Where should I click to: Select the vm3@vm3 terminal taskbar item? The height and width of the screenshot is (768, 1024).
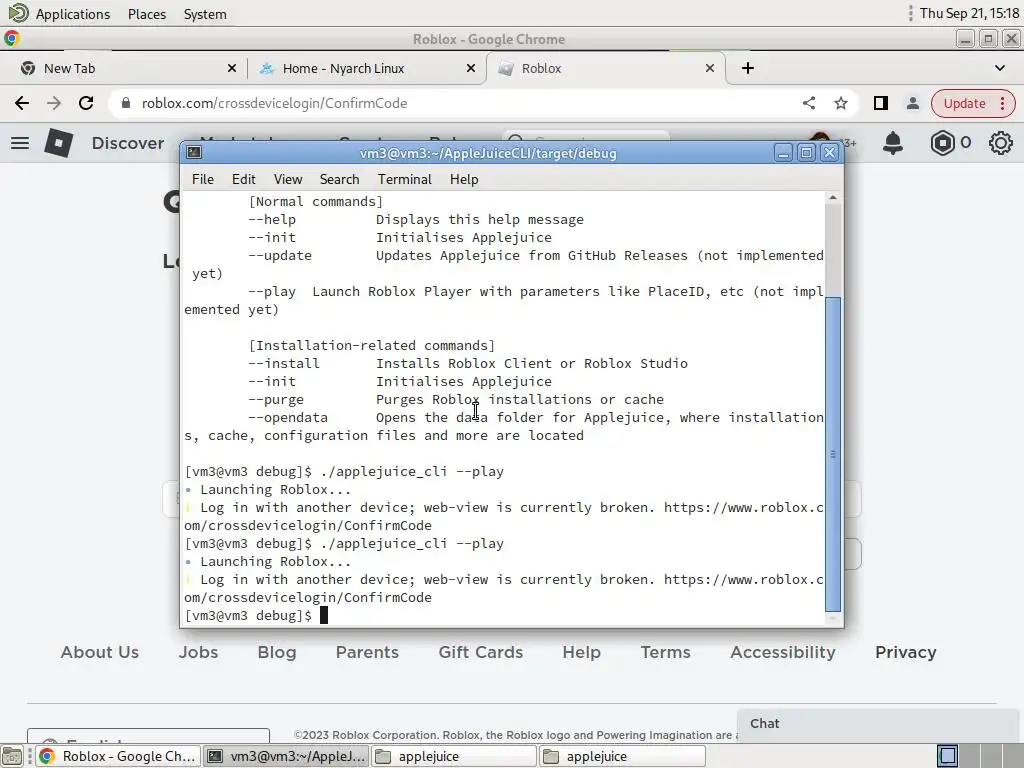tap(286, 756)
